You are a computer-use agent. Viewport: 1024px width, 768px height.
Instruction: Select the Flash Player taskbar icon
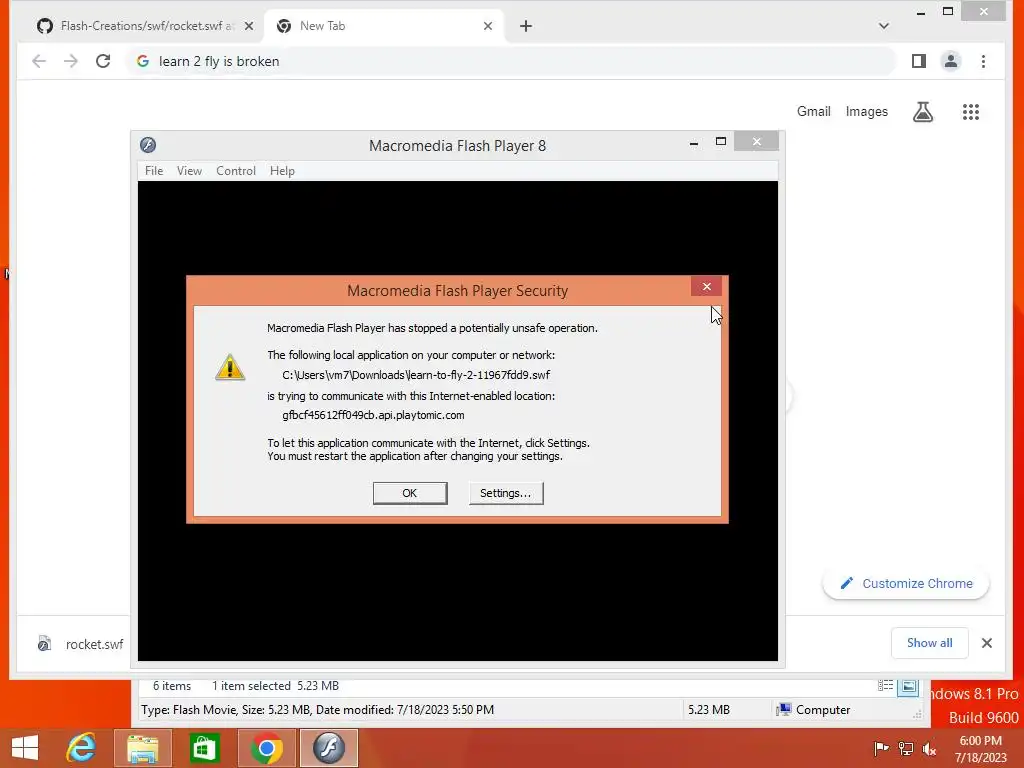(328, 748)
